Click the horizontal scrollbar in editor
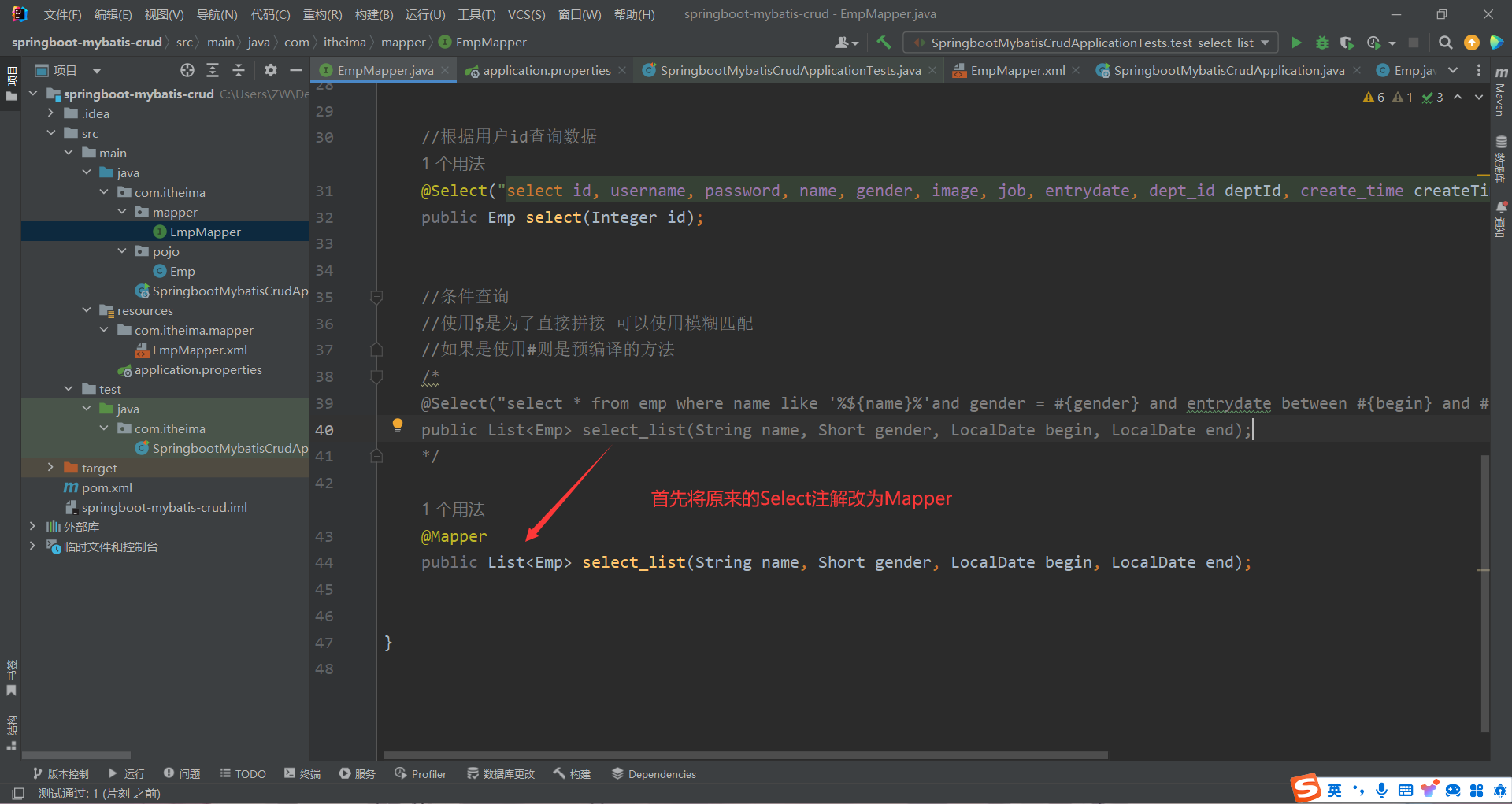Image resolution: width=1512 pixels, height=804 pixels. (744, 754)
